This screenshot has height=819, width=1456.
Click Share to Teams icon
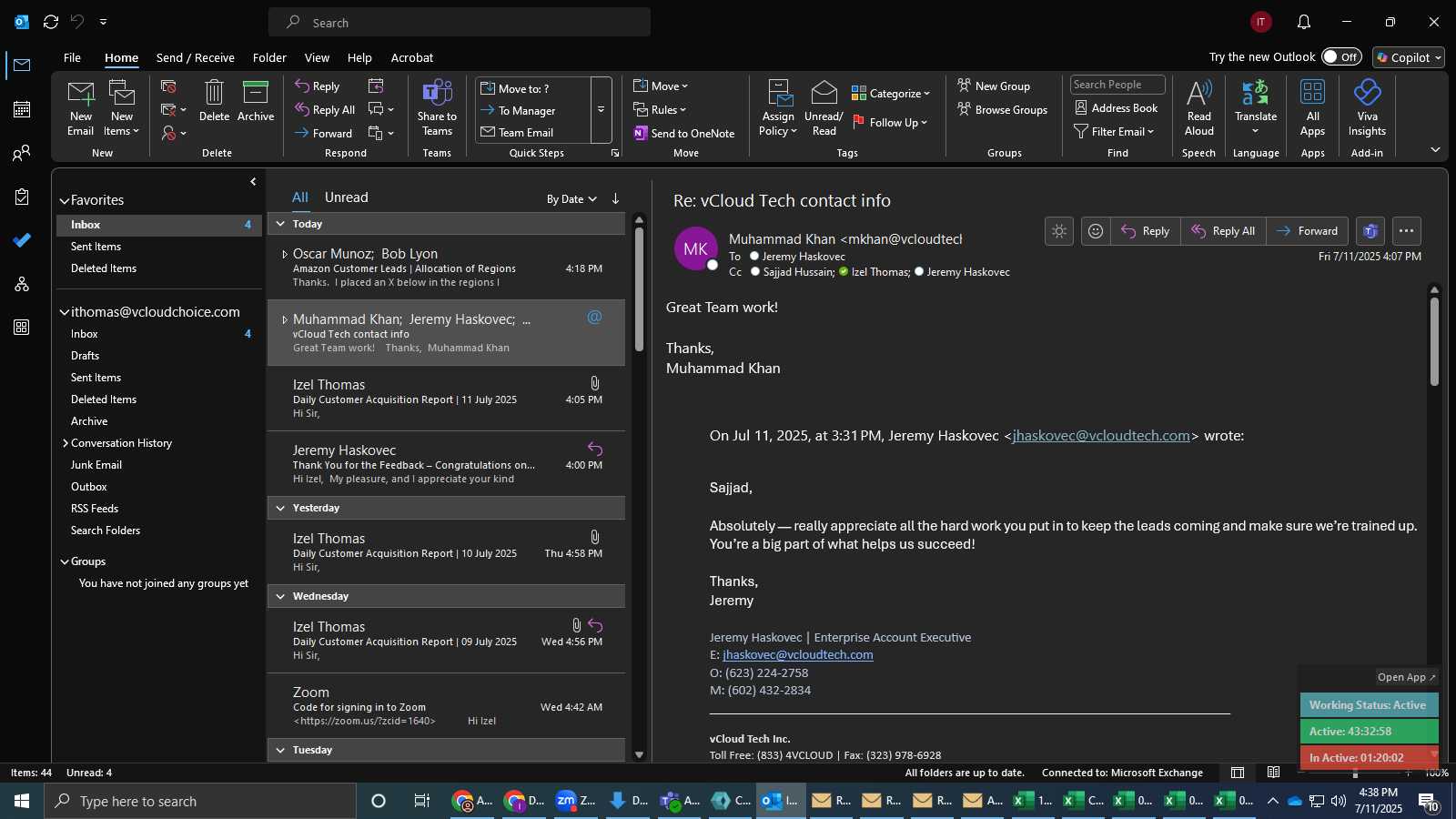[437, 107]
